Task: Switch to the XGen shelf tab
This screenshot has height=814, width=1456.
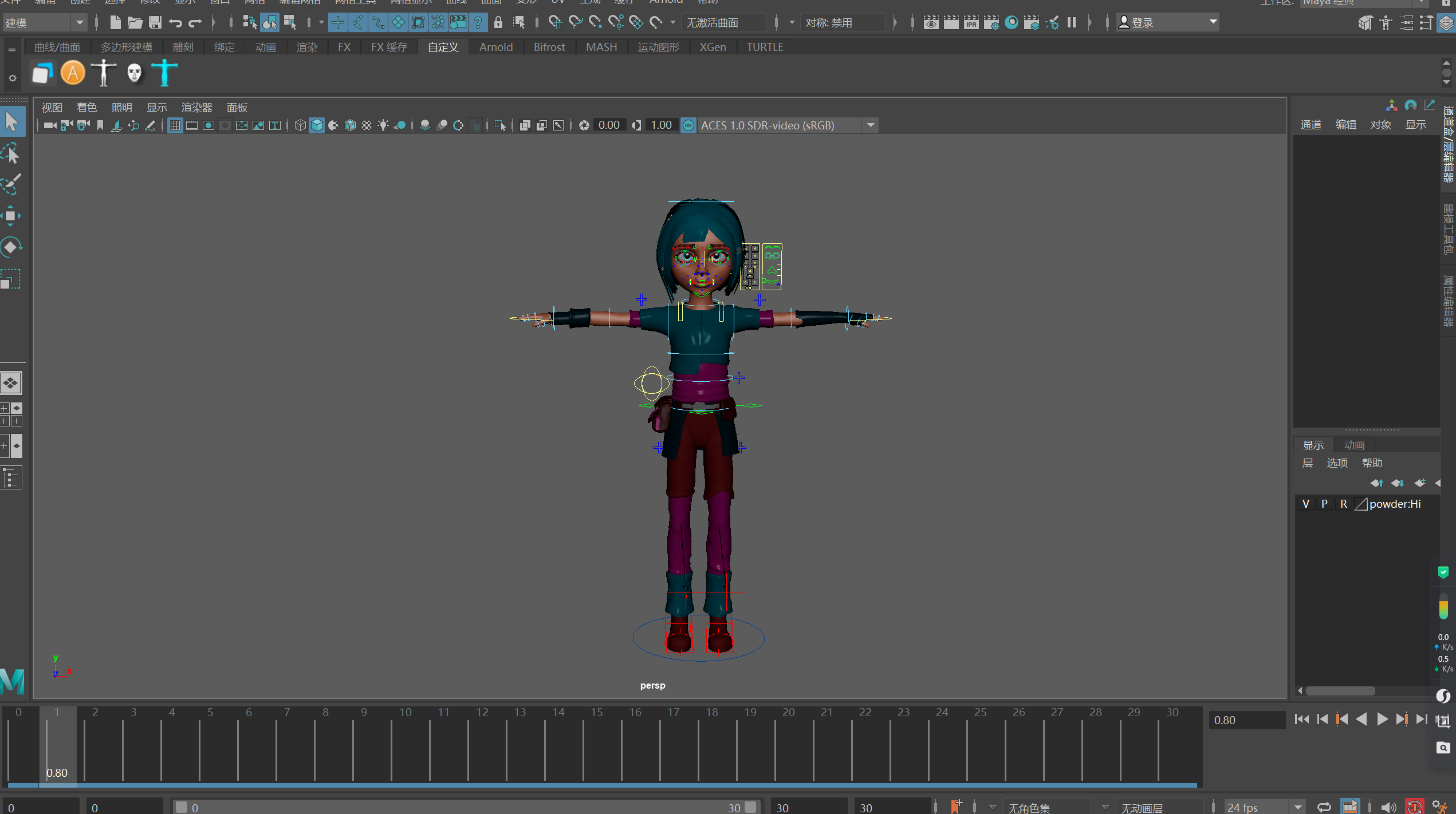Action: click(x=713, y=48)
